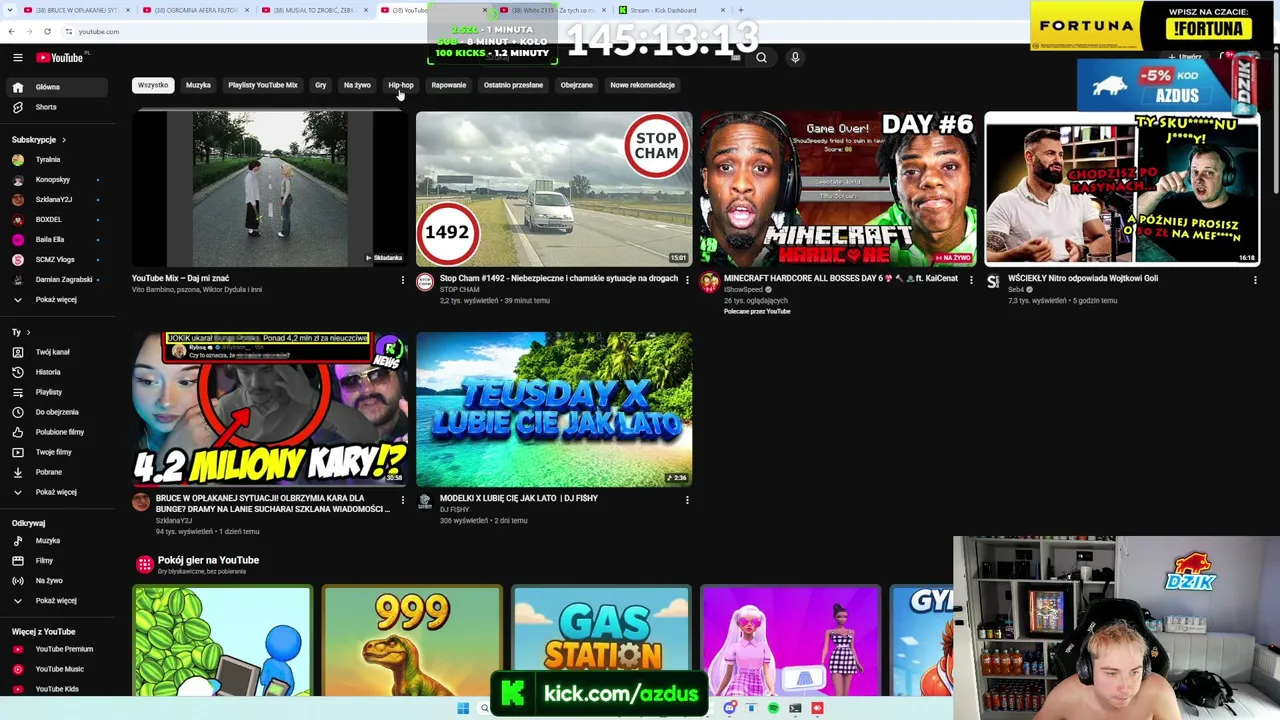This screenshot has height=720, width=1280.
Task: Click the YouTube search magnifier button
Action: [x=761, y=58]
